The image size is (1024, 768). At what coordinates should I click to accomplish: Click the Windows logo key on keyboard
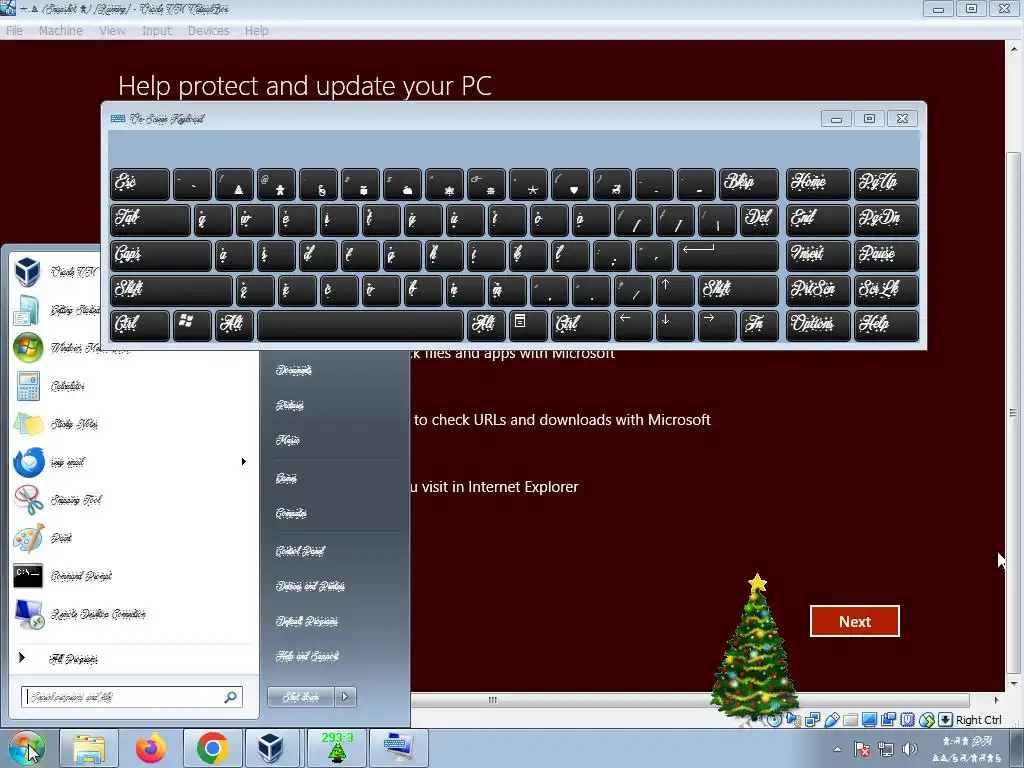(x=192, y=325)
